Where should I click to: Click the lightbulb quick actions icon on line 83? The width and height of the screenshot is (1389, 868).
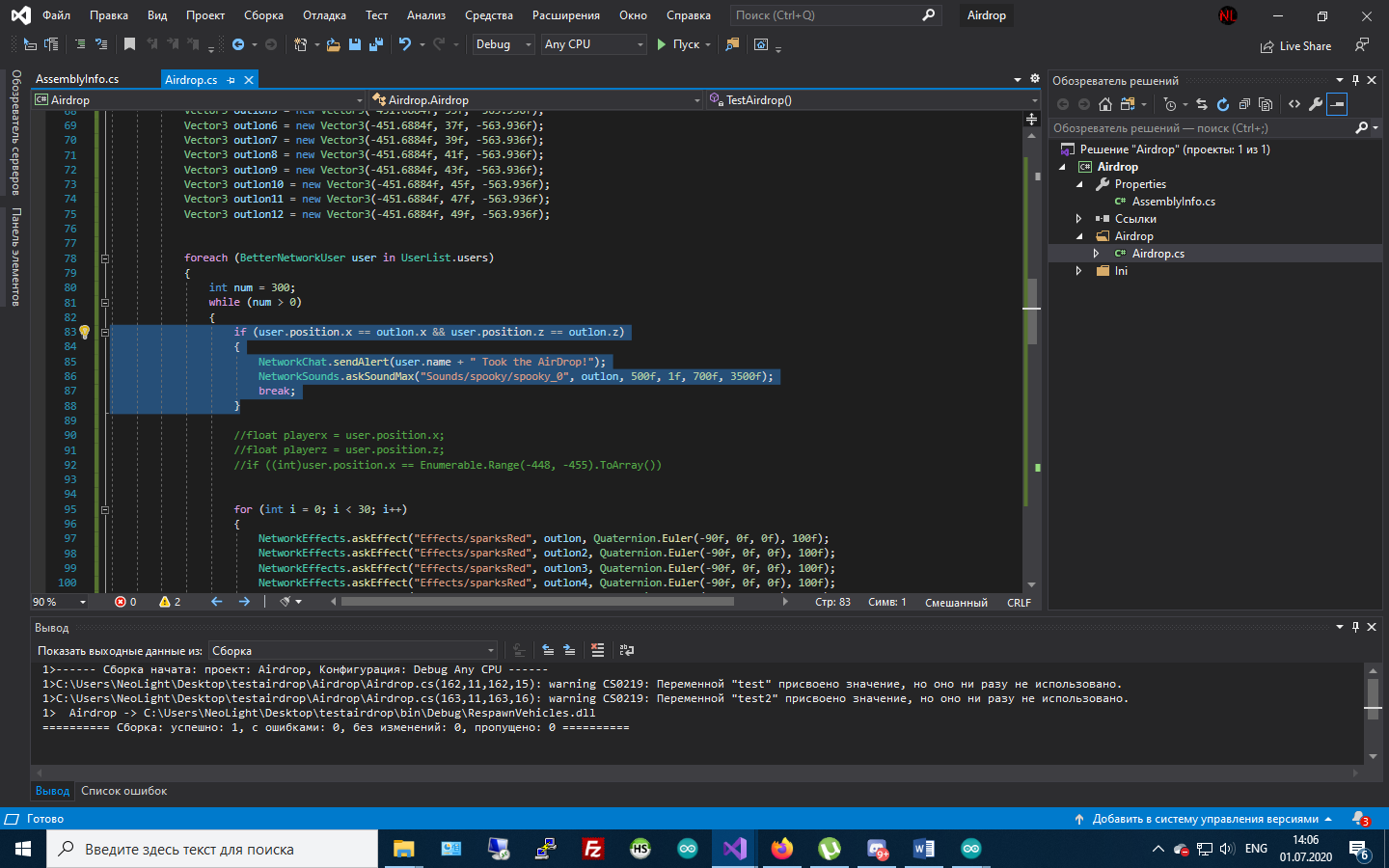point(85,332)
